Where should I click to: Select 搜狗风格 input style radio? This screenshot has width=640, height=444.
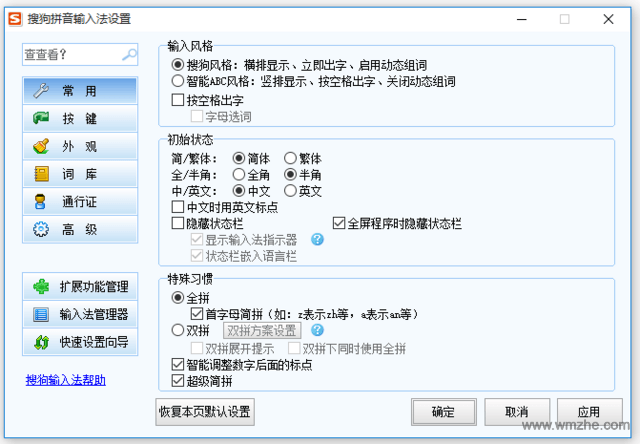click(178, 65)
